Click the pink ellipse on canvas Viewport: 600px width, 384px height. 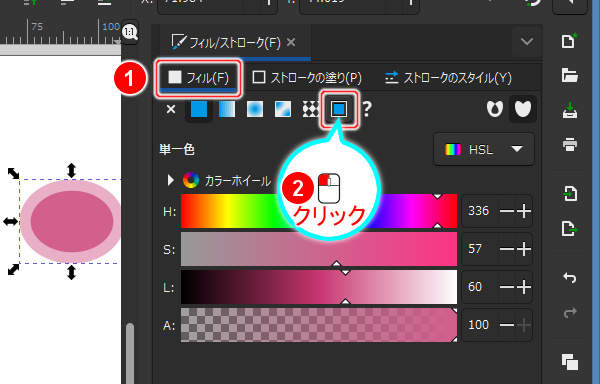tap(72, 221)
